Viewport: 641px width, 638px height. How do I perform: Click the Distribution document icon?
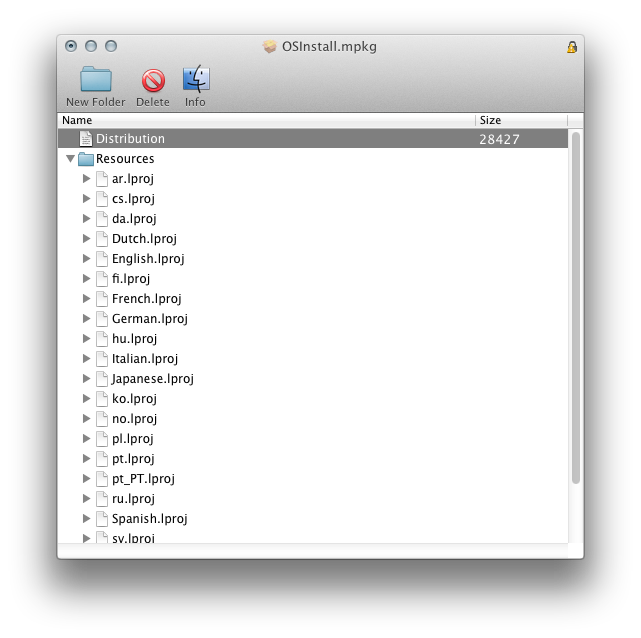click(x=86, y=139)
